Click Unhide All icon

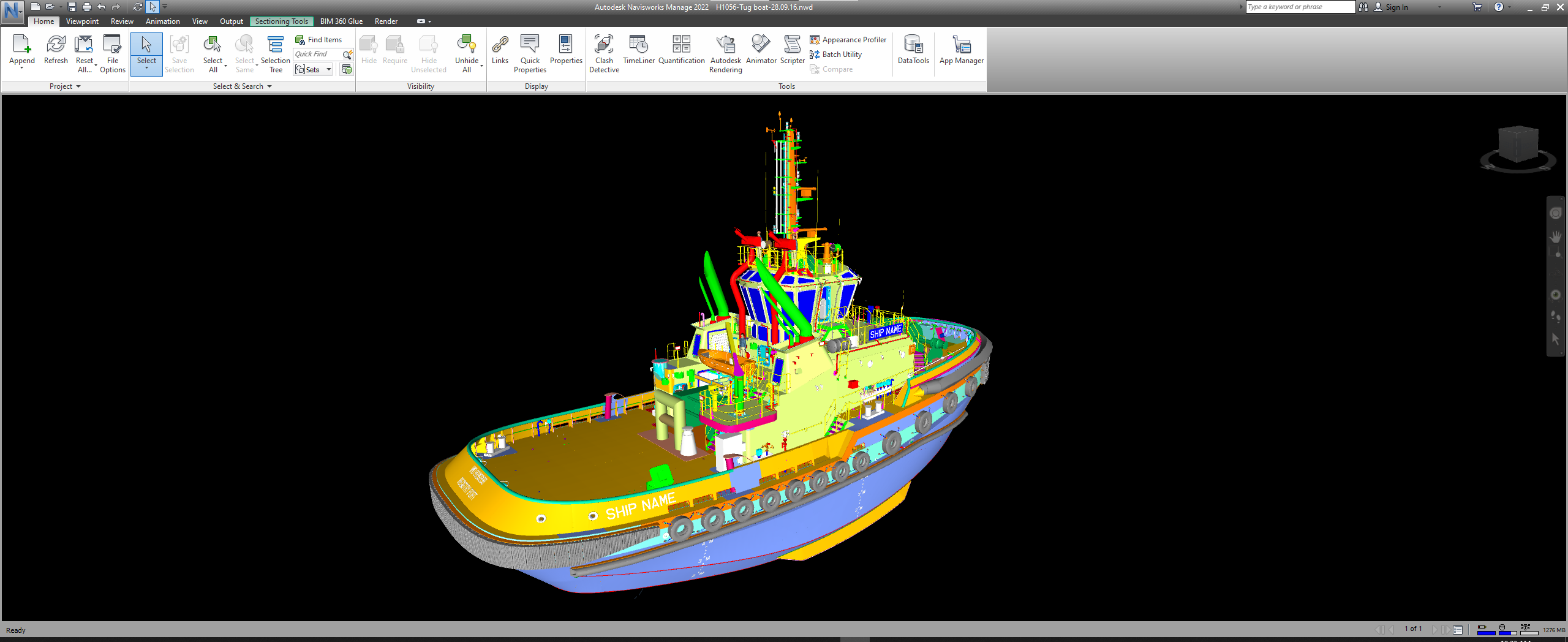coord(466,44)
